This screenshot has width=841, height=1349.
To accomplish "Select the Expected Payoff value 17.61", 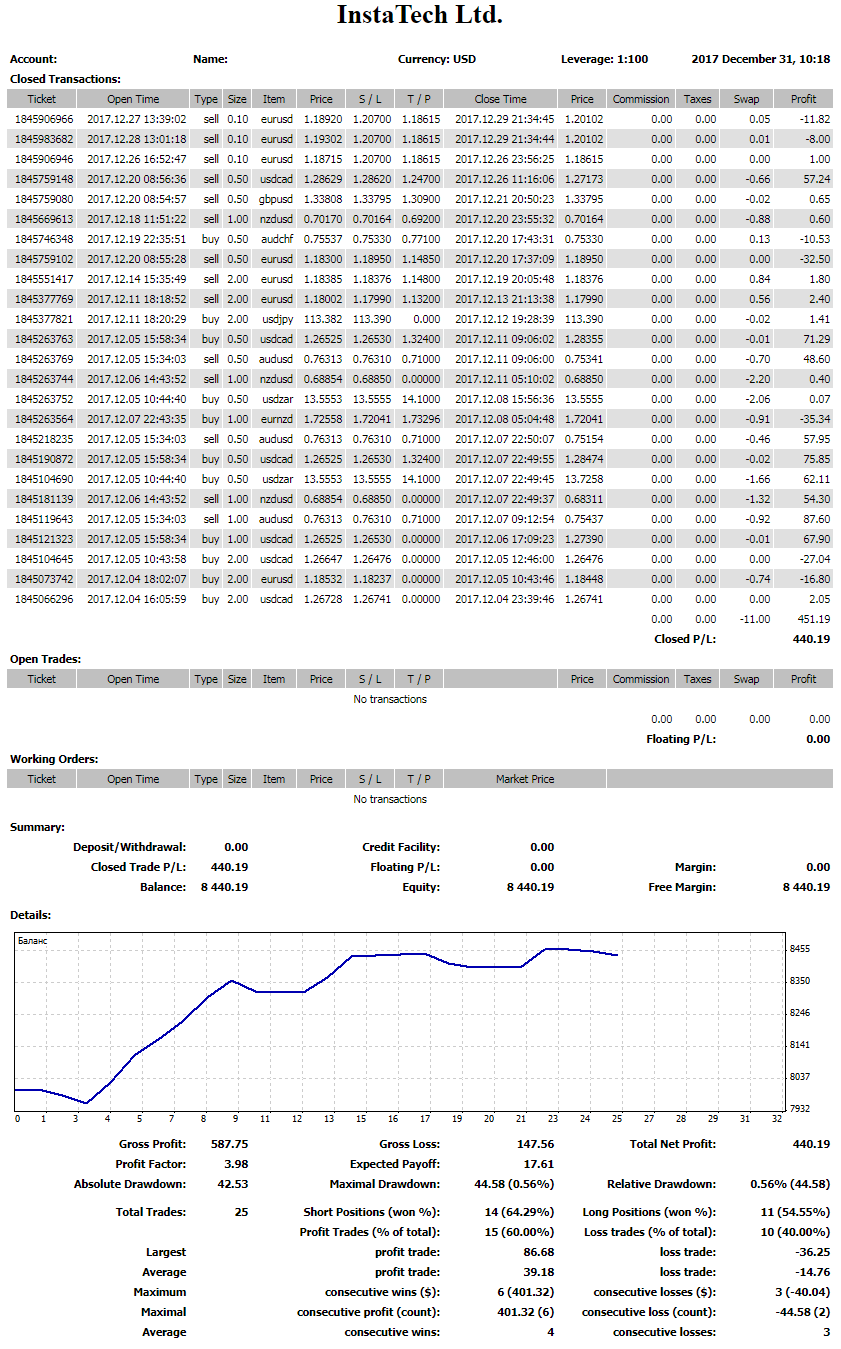I will tap(539, 1164).
